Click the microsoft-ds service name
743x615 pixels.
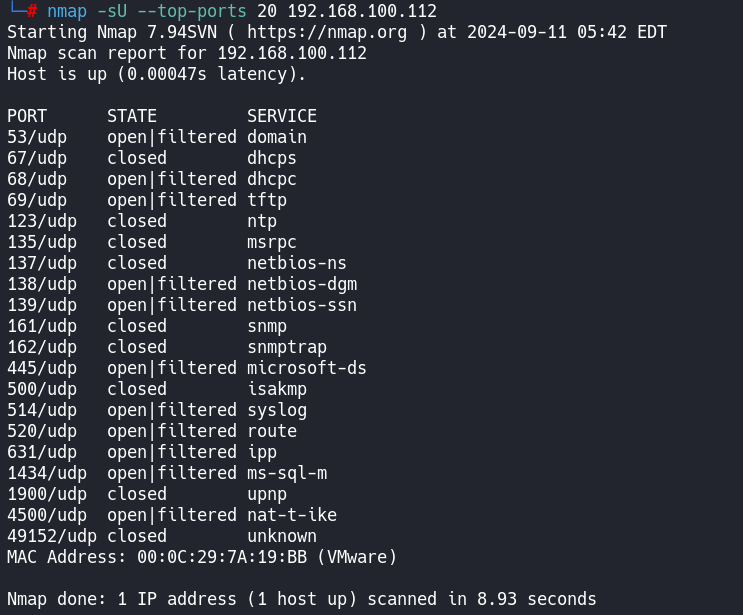point(307,368)
